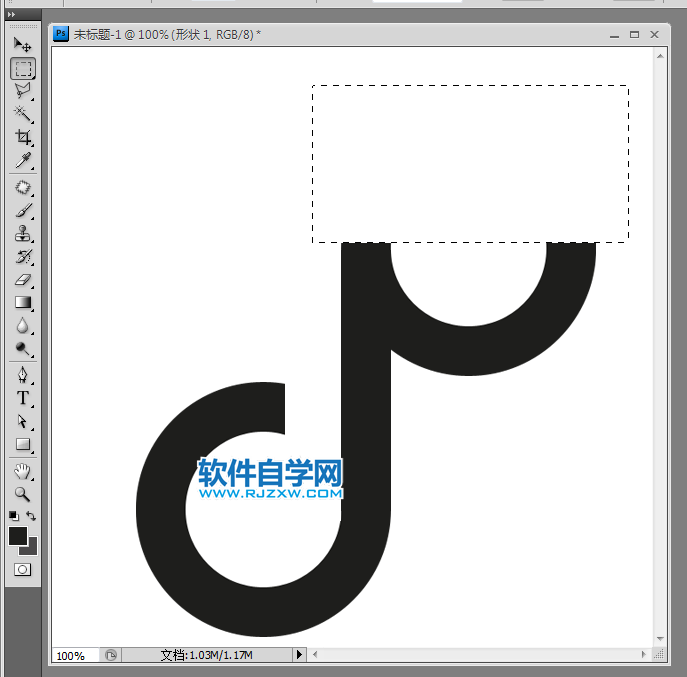Open the foreground color picker
Viewport: 687px width, 677px height.
[18, 536]
